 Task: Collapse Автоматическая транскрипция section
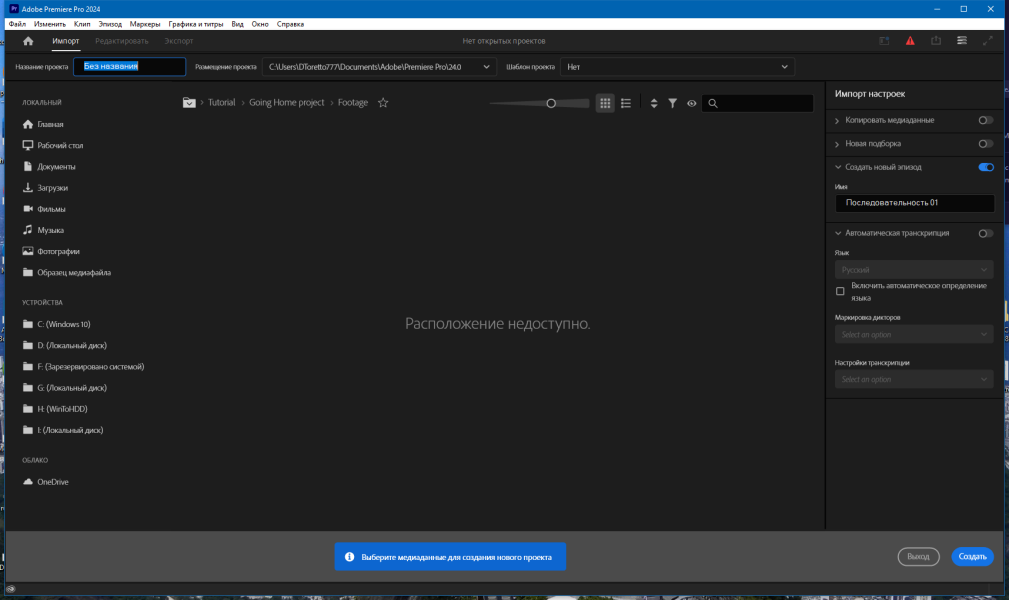tap(838, 234)
